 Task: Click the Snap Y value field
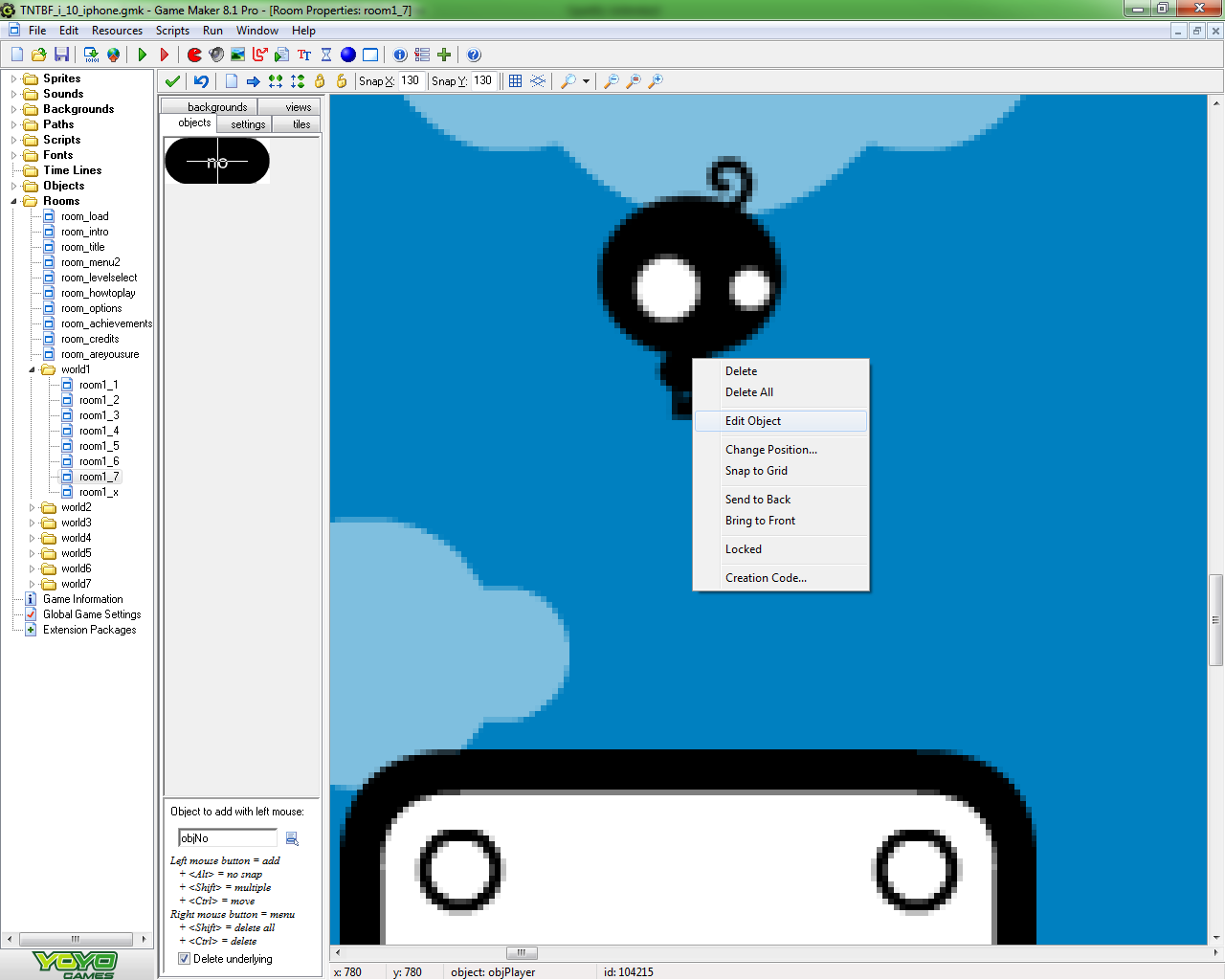(483, 81)
